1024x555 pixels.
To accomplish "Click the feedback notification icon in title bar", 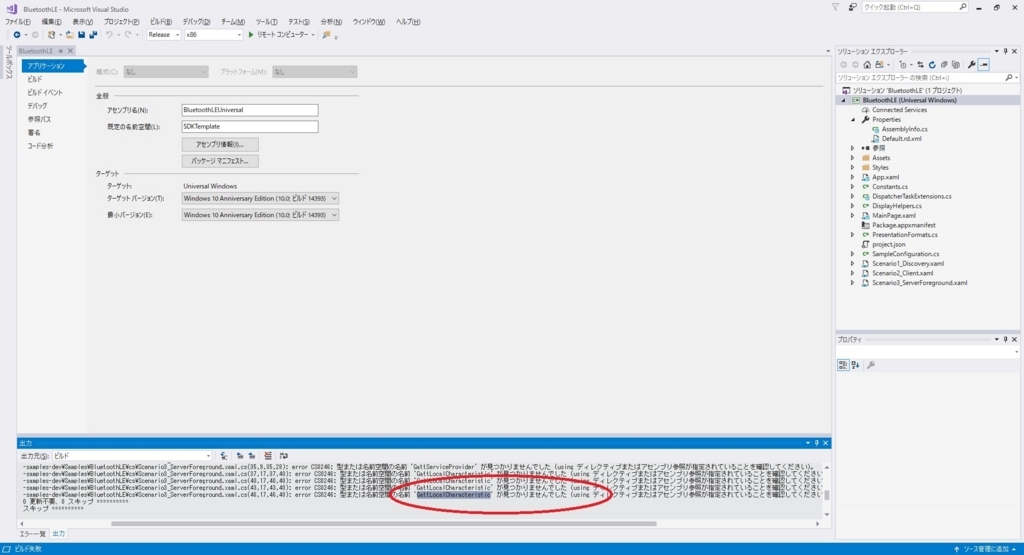I will (852, 7).
